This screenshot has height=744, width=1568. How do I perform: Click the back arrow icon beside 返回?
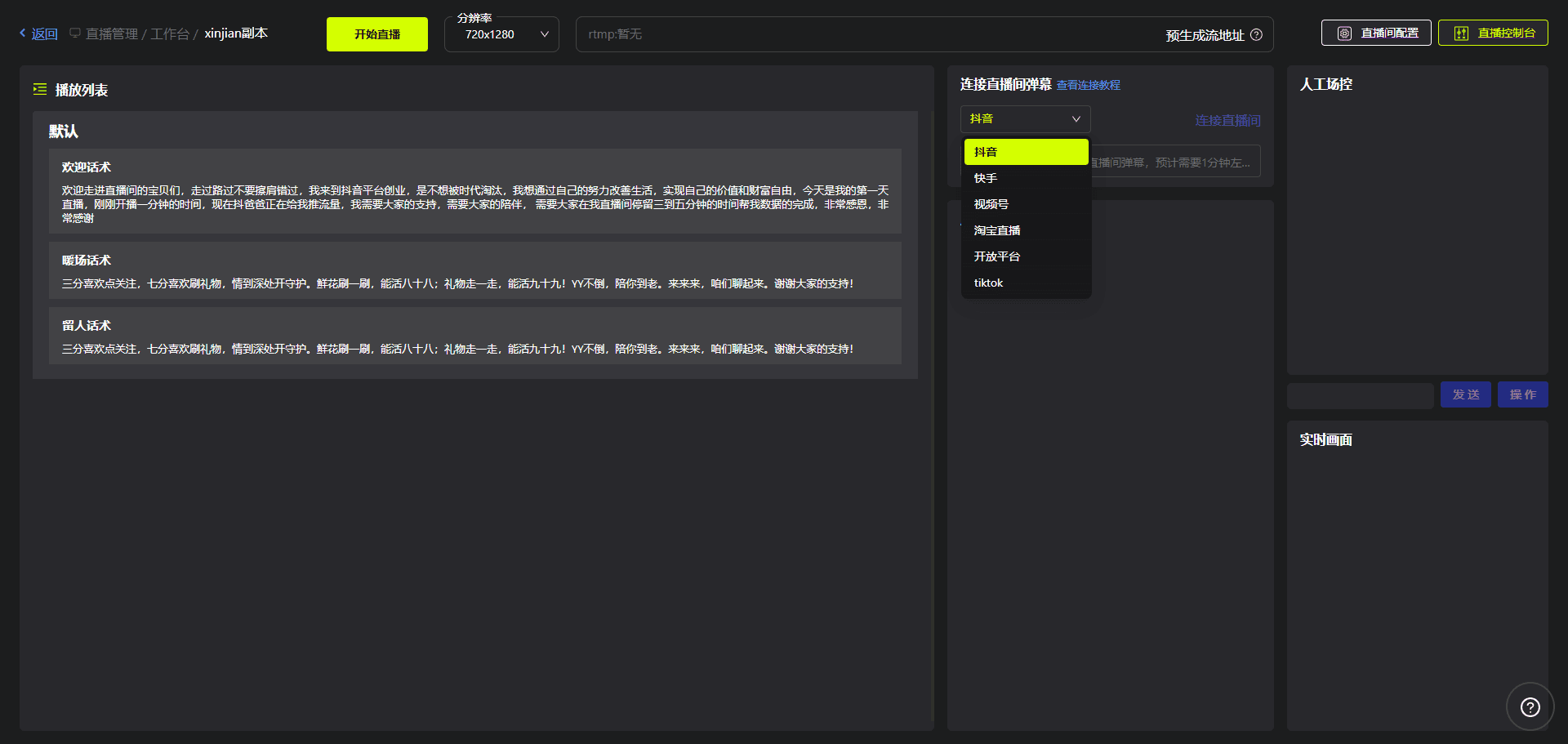click(23, 33)
